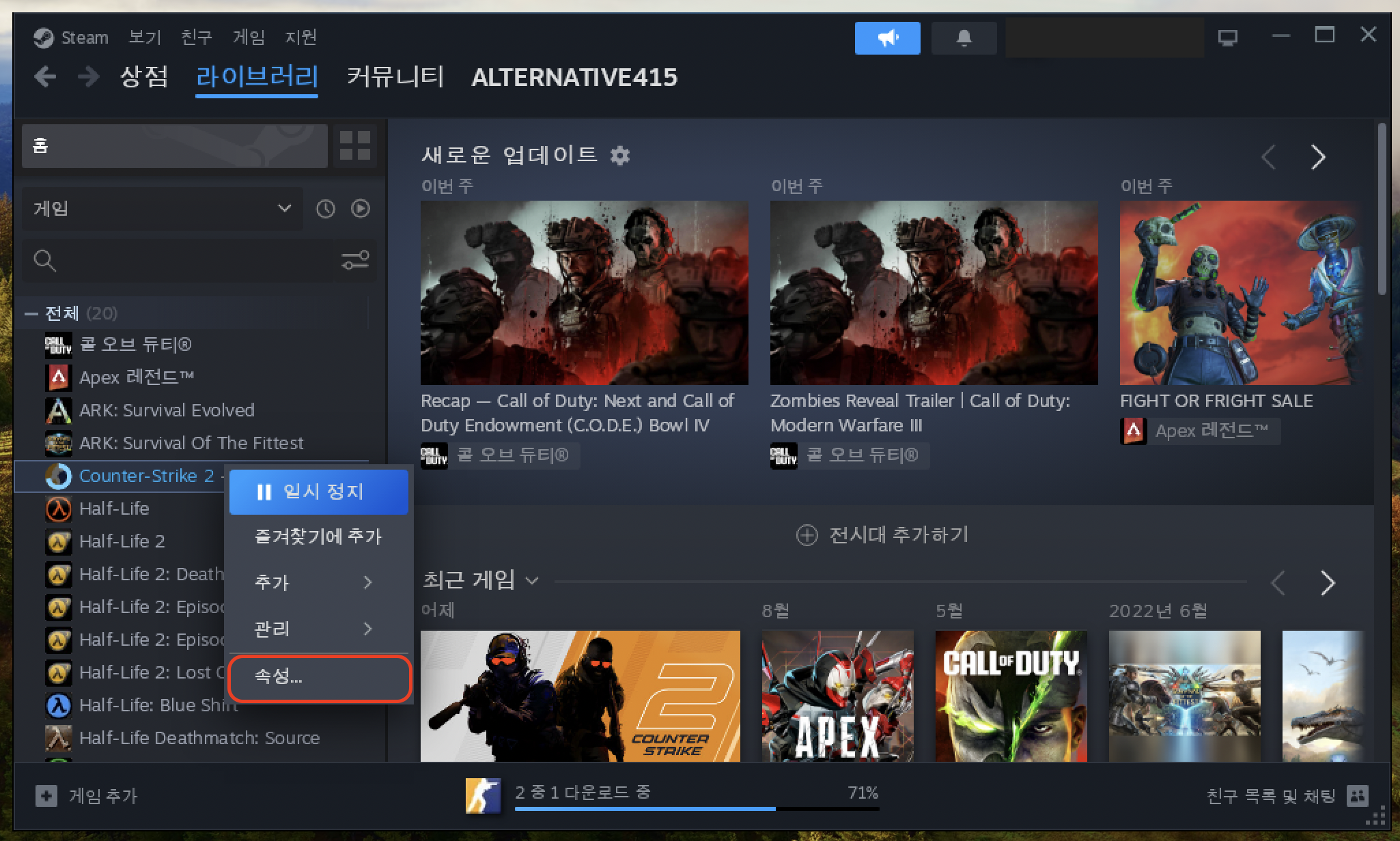
Task: Click the recent activity clock icon
Action: pyautogui.click(x=326, y=209)
